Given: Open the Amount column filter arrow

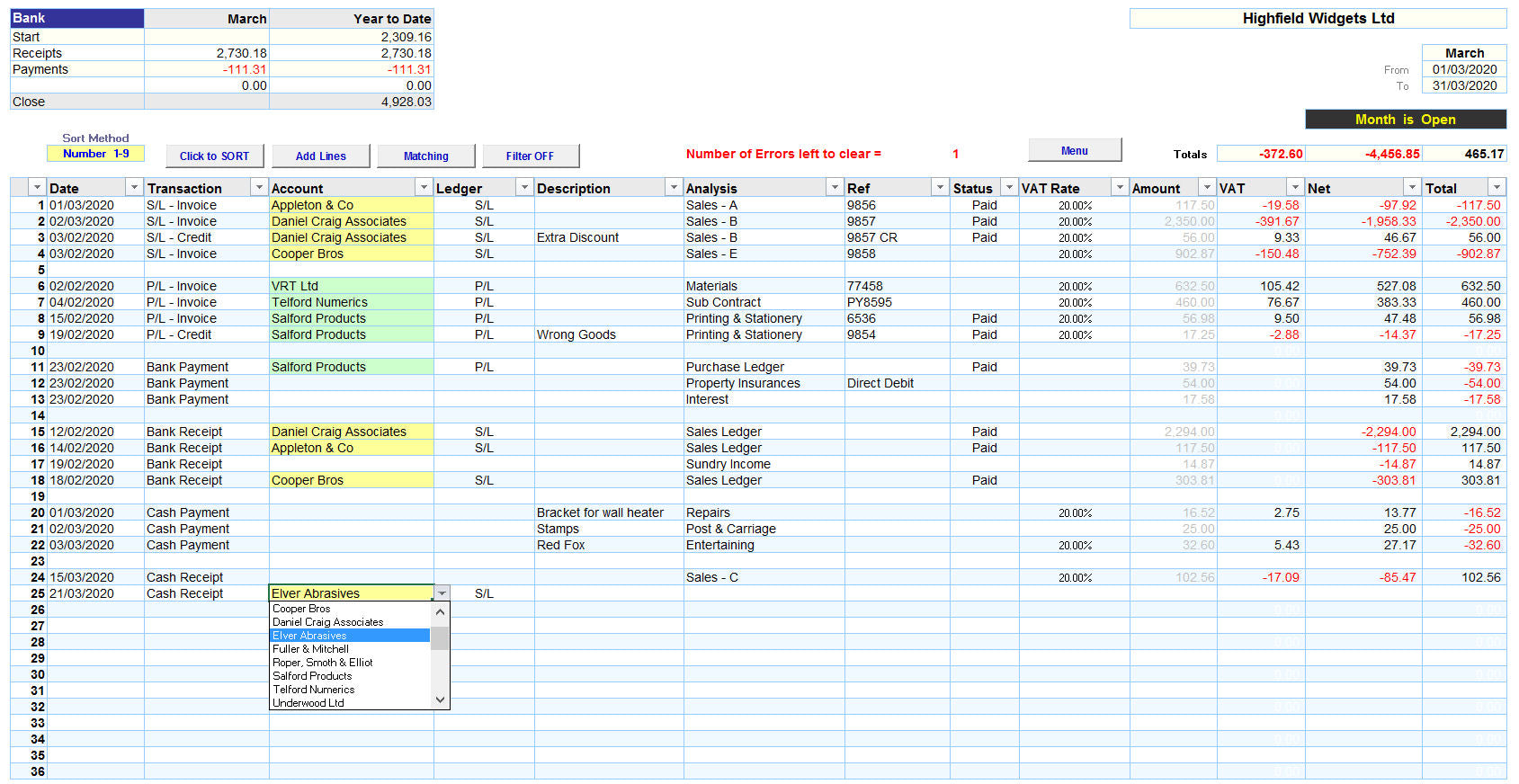Looking at the screenshot, I should coord(1206,187).
